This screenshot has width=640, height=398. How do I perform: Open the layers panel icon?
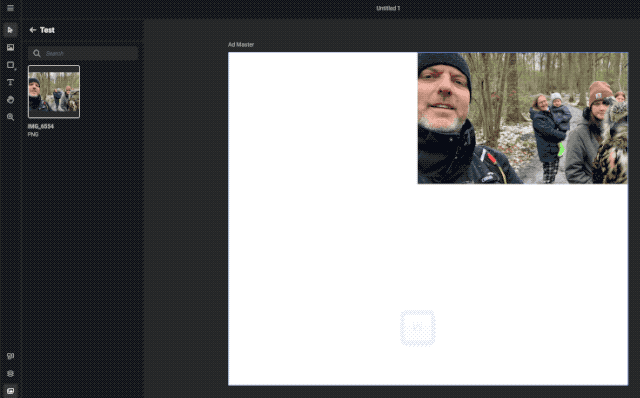click(10, 374)
